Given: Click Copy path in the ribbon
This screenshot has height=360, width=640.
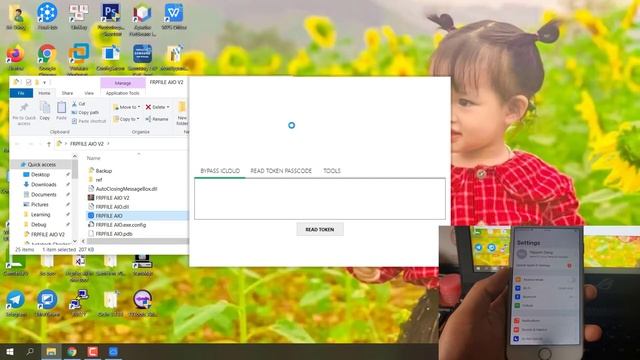Looking at the screenshot, I should pyautogui.click(x=85, y=112).
